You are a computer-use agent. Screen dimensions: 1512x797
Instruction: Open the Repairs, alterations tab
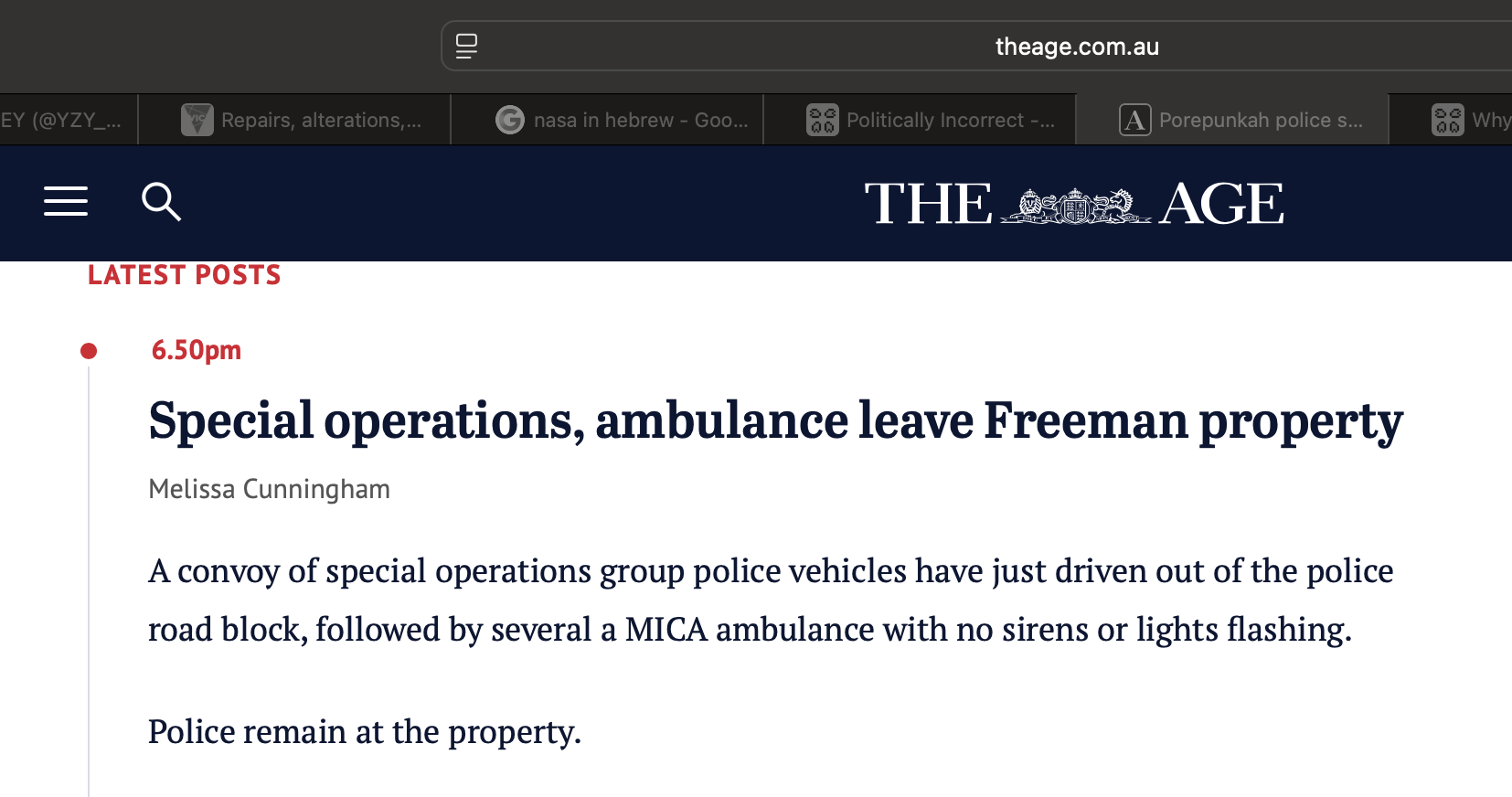[321, 120]
